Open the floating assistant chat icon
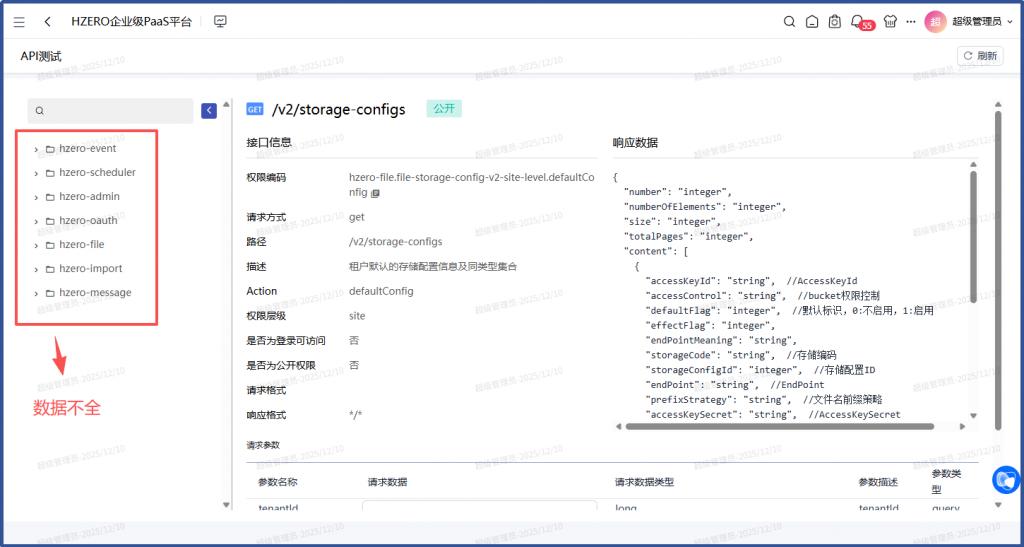Screen dimensions: 1024x547 [1005, 480]
